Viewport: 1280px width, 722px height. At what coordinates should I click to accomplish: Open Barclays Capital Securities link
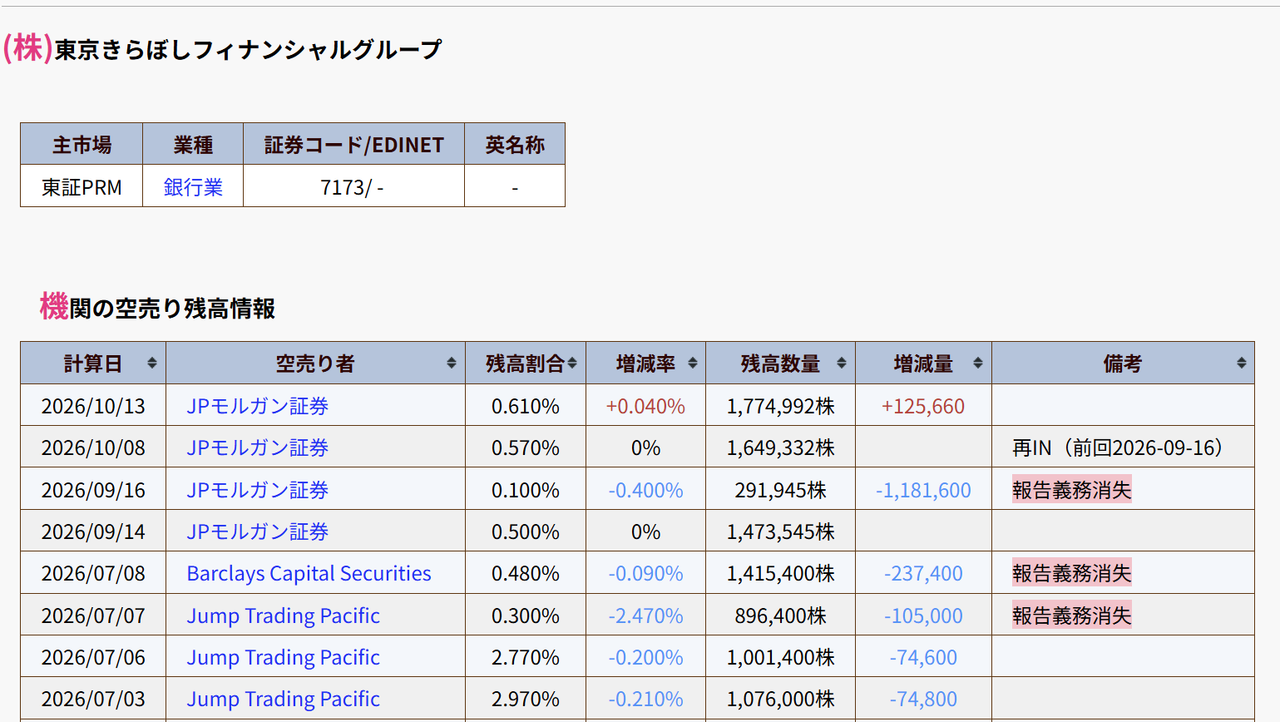click(309, 574)
